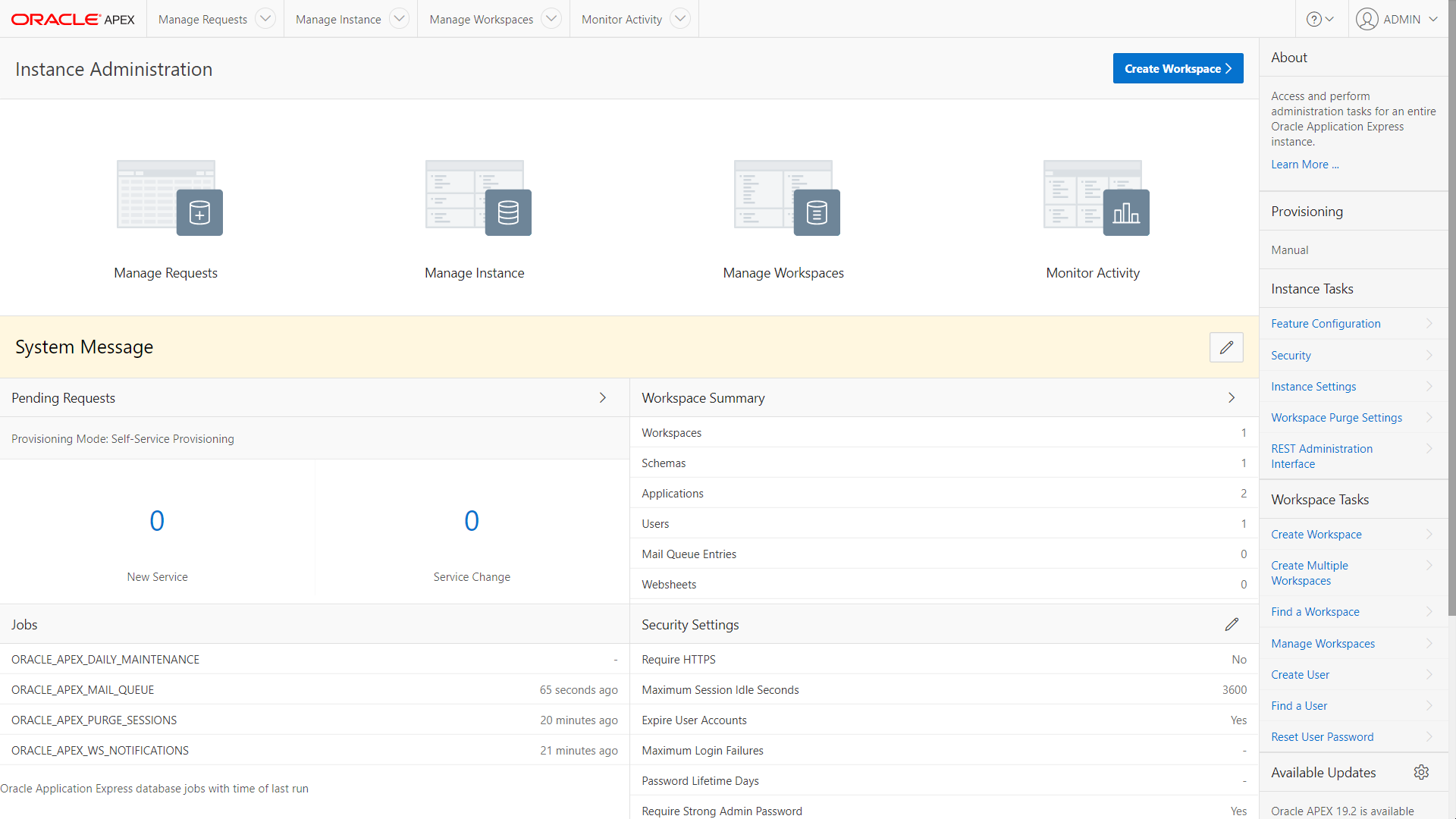Viewport: 1456px width, 819px height.
Task: Click the Manual provisioning entry
Action: tap(1289, 249)
